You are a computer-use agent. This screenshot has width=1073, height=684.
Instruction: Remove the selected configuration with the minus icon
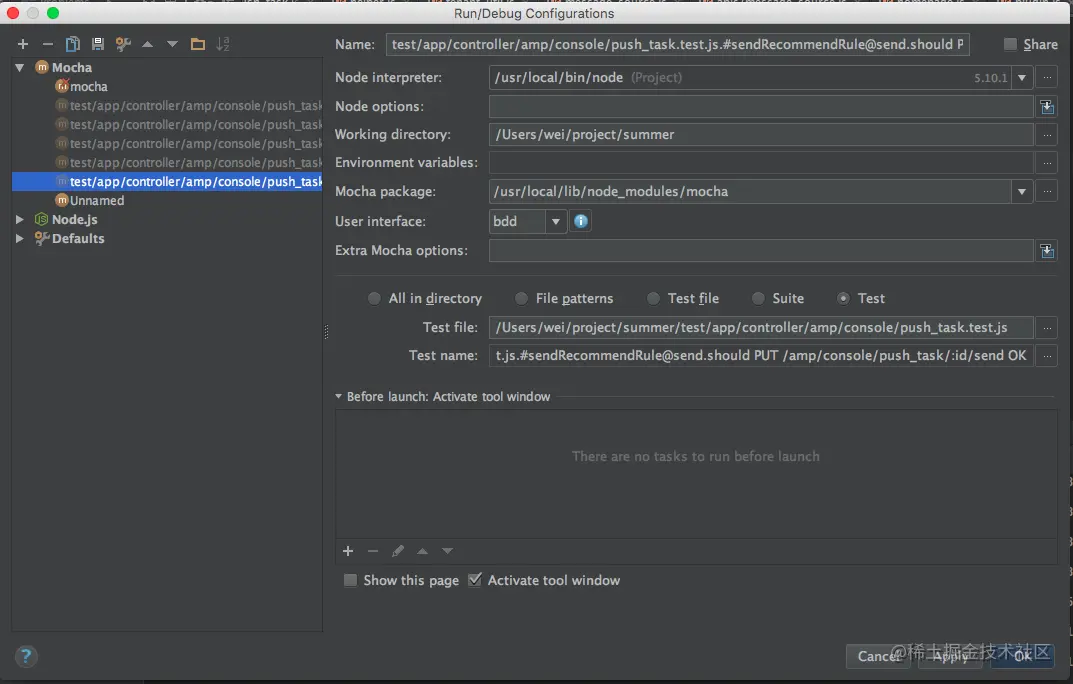tap(47, 44)
